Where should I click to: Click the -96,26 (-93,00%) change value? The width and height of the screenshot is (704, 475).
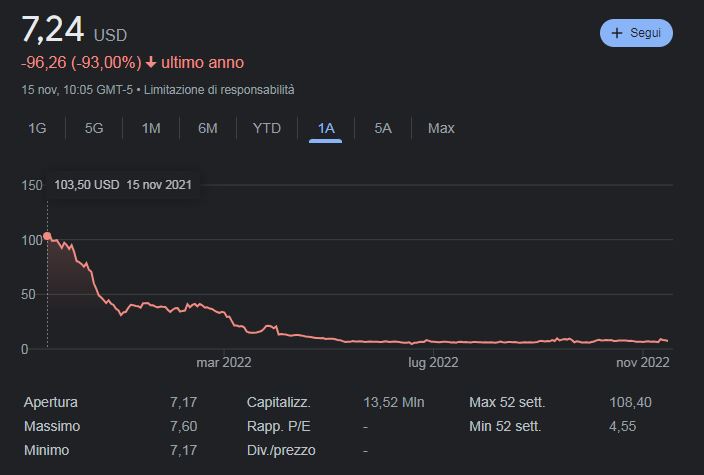[81, 62]
